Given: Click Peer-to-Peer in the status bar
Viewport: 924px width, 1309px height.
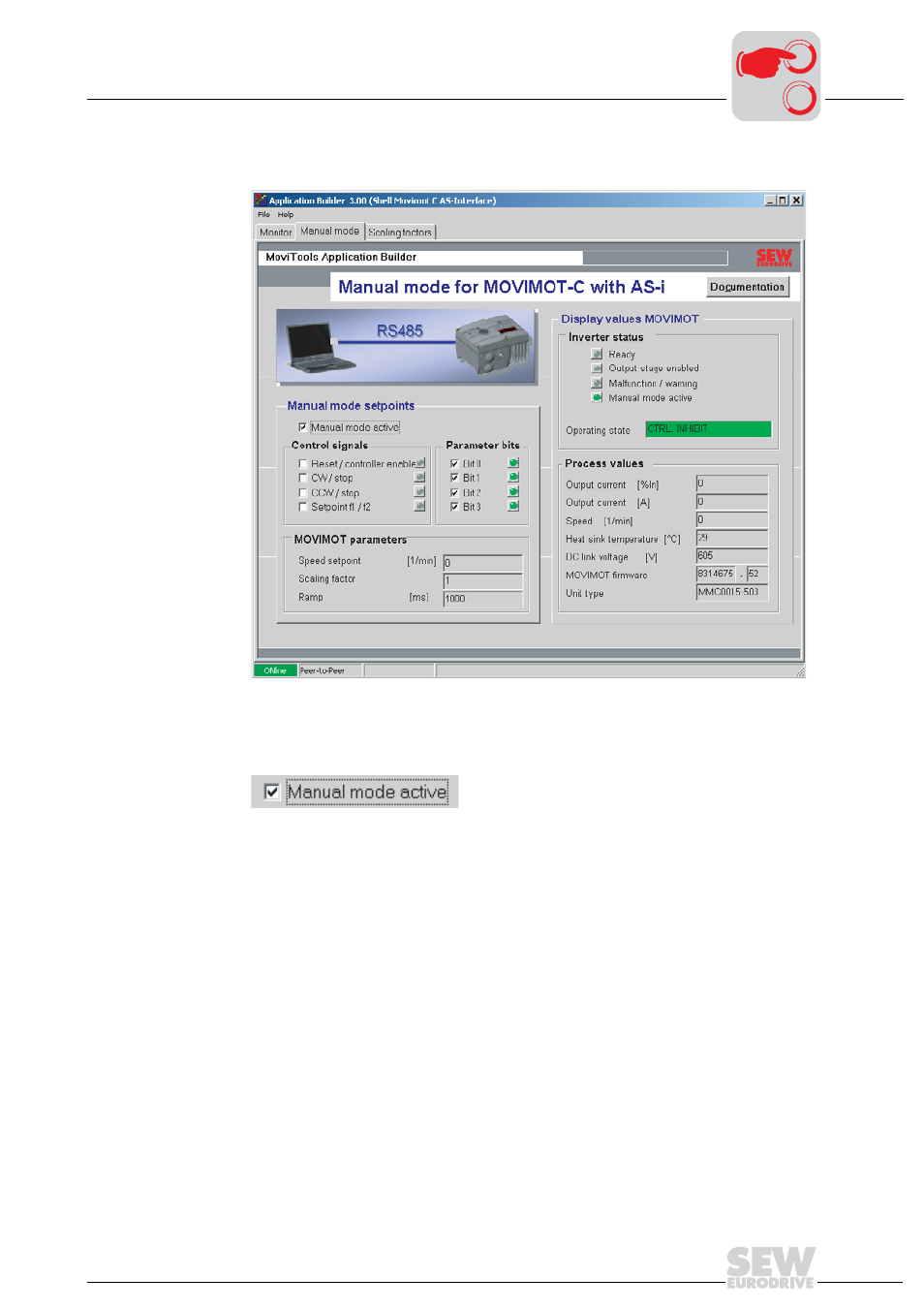Looking at the screenshot, I should click(x=323, y=670).
